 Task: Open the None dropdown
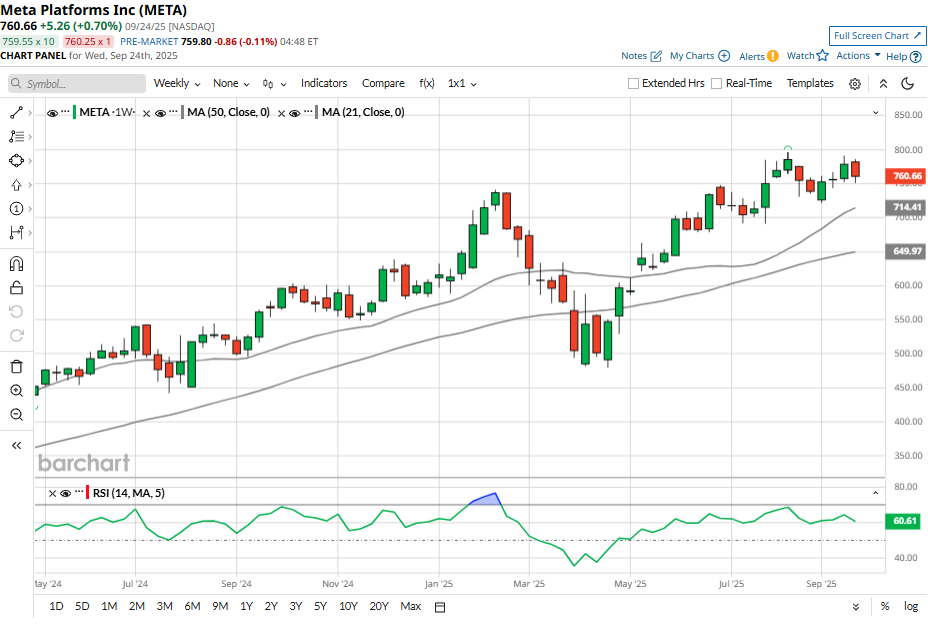pyautogui.click(x=231, y=83)
